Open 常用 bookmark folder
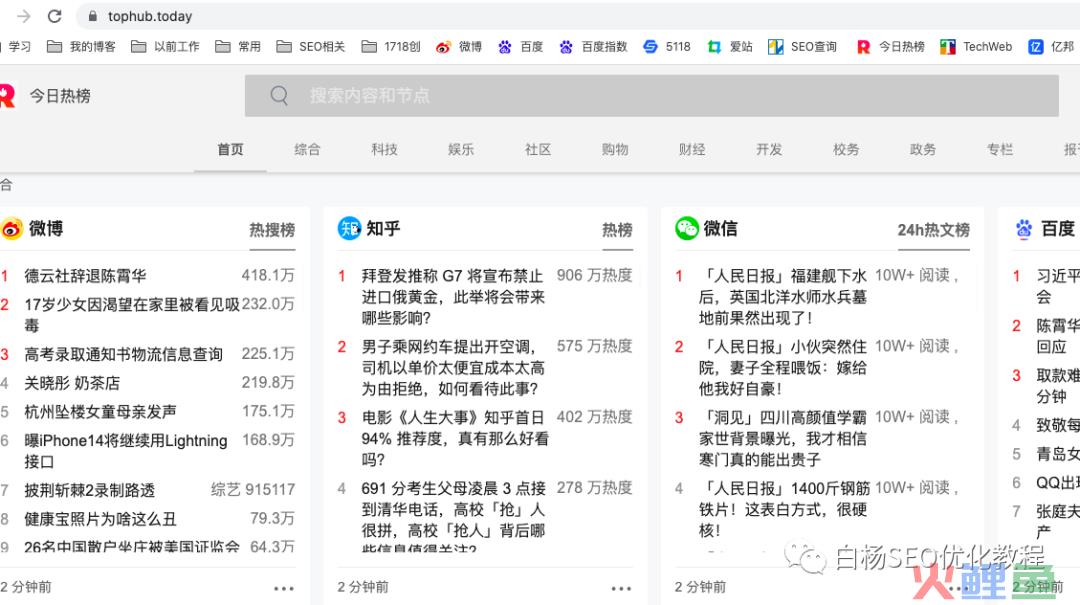The width and height of the screenshot is (1080, 605). click(238, 47)
